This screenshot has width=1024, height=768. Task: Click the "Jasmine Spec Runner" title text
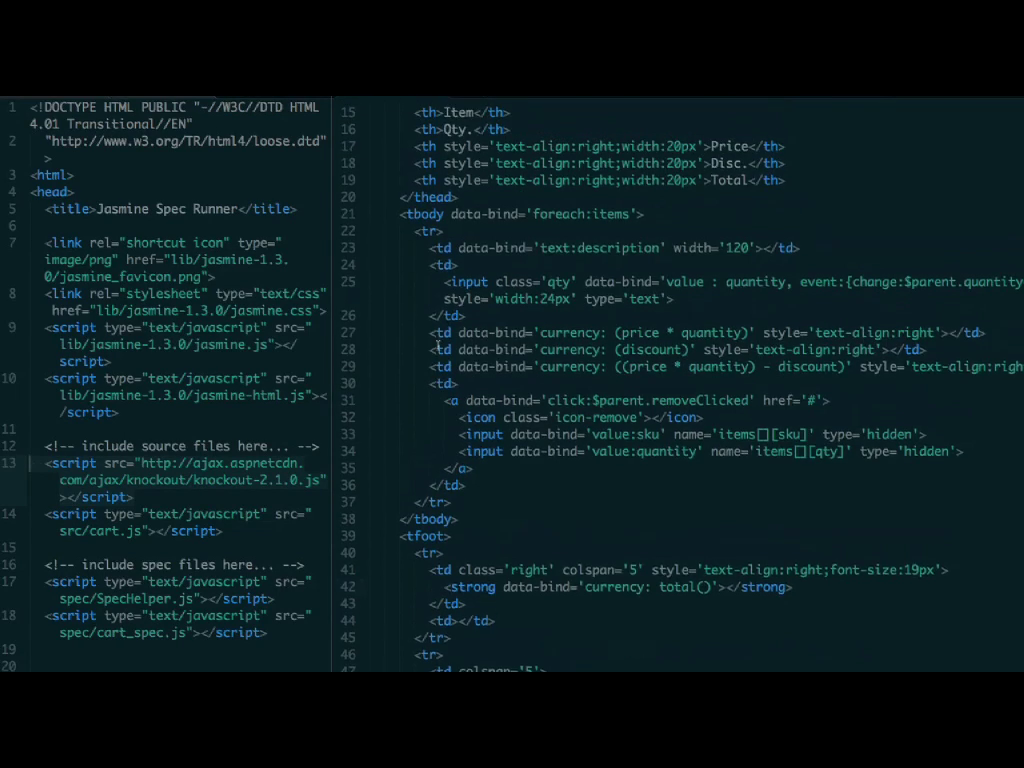(x=167, y=209)
